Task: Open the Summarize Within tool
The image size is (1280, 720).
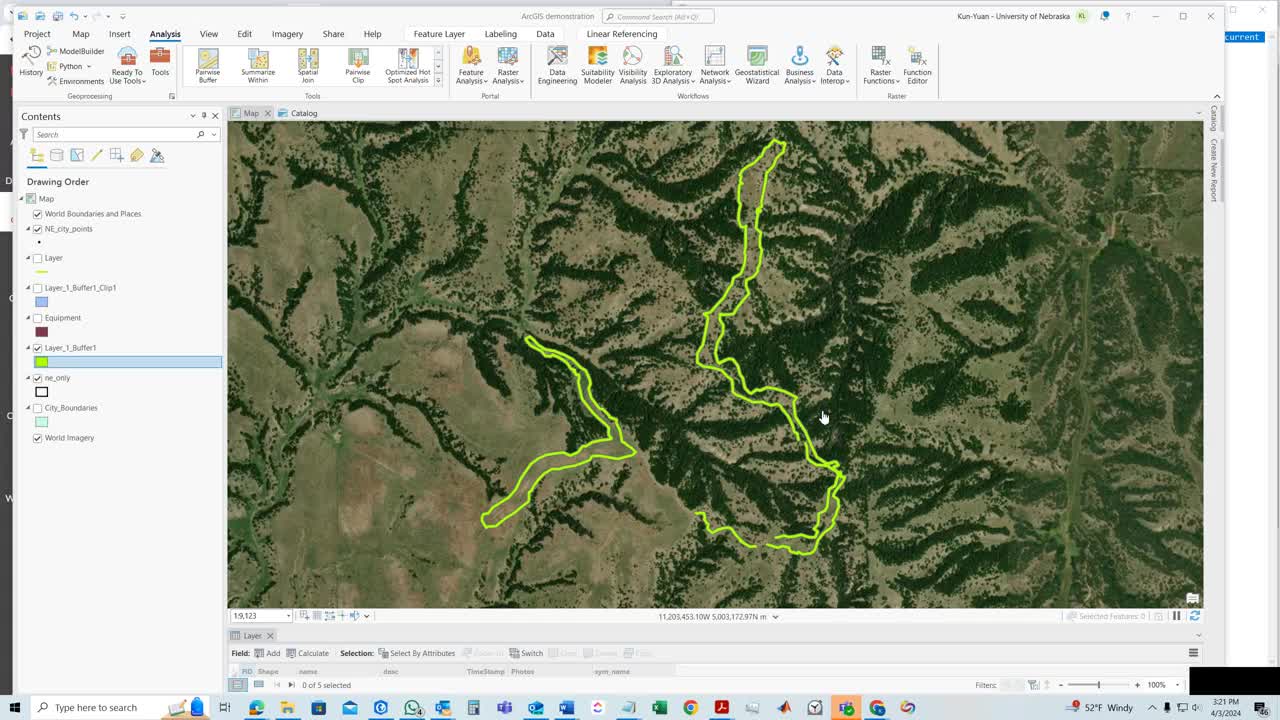Action: pyautogui.click(x=258, y=66)
